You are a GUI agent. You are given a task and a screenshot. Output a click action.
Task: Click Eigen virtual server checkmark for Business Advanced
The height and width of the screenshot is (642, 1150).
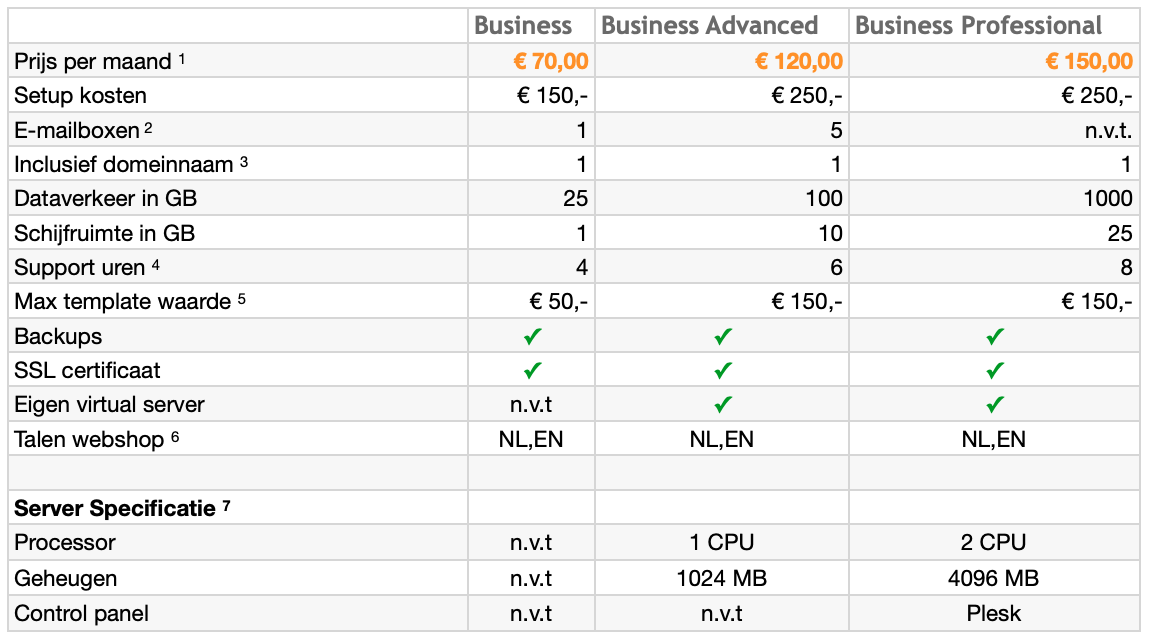(x=723, y=405)
